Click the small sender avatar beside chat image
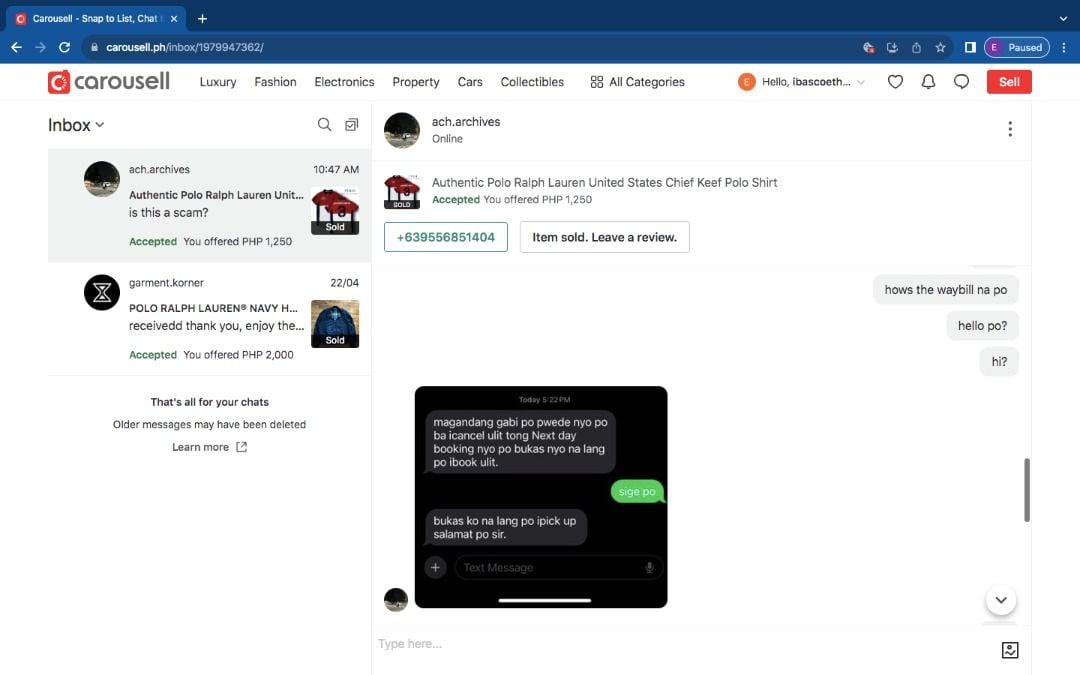The image size is (1080, 675). coord(396,599)
